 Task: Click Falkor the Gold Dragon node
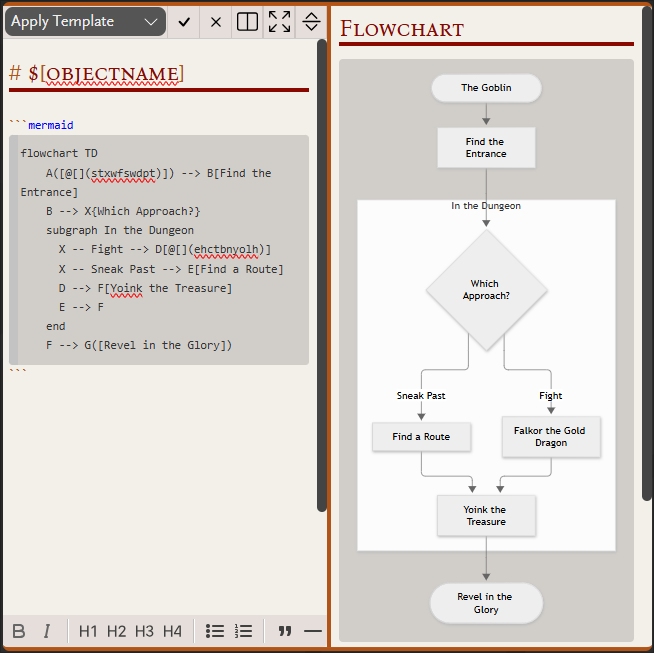pos(551,437)
